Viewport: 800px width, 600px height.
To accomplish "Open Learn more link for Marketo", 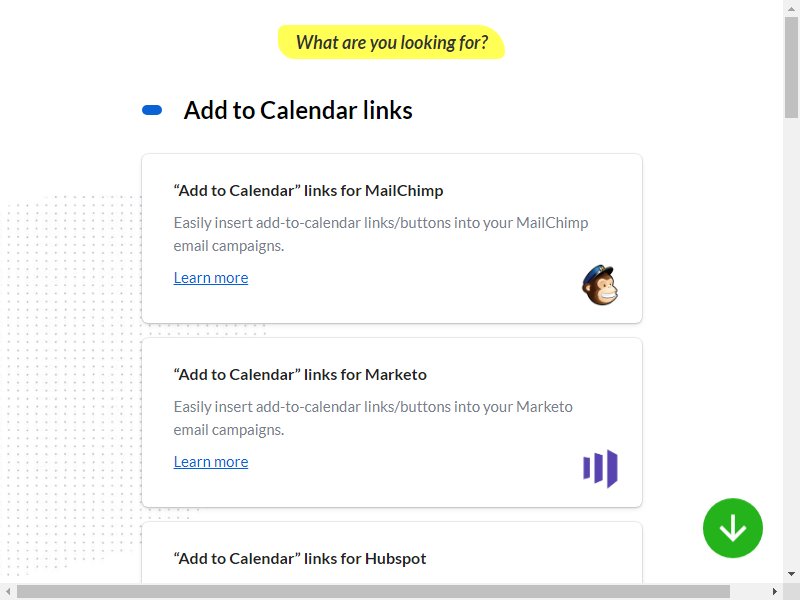I will point(211,462).
